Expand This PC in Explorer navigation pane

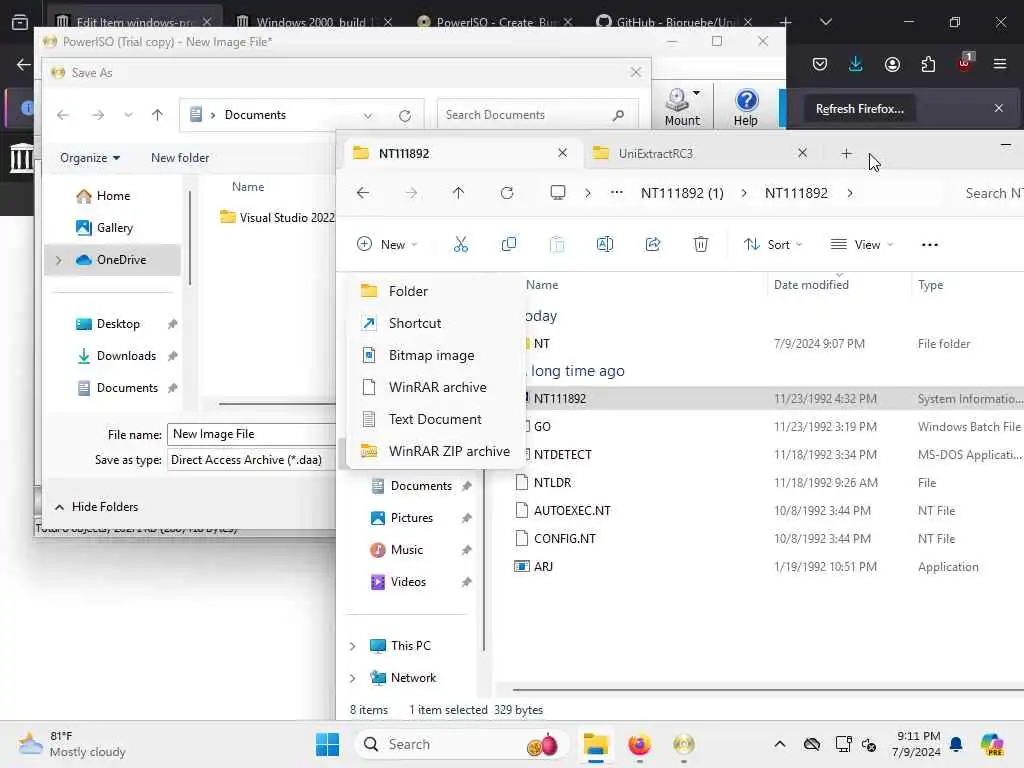[353, 646]
